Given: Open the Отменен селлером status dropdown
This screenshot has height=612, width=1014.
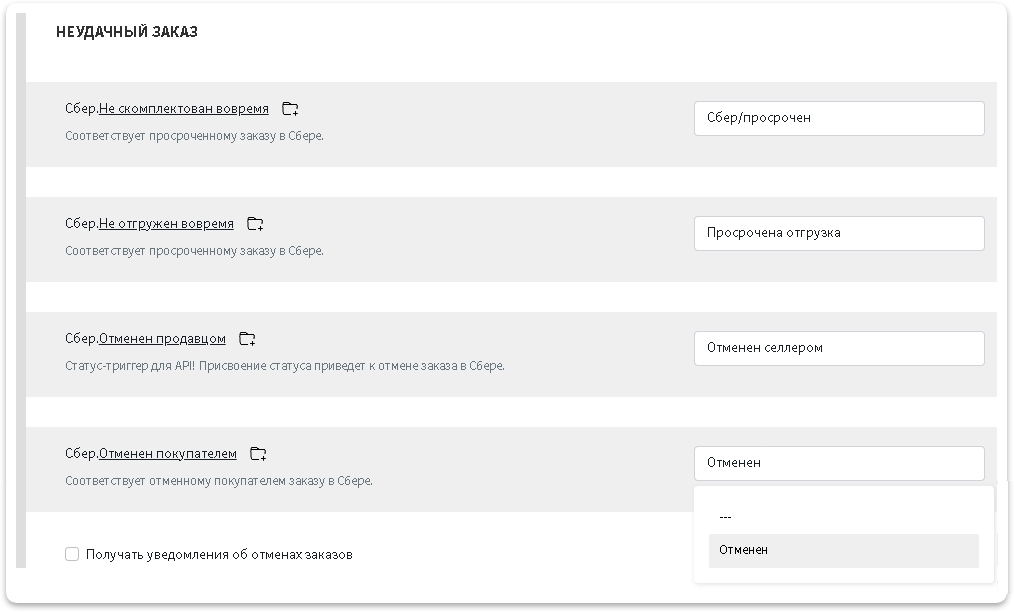Looking at the screenshot, I should coord(839,348).
